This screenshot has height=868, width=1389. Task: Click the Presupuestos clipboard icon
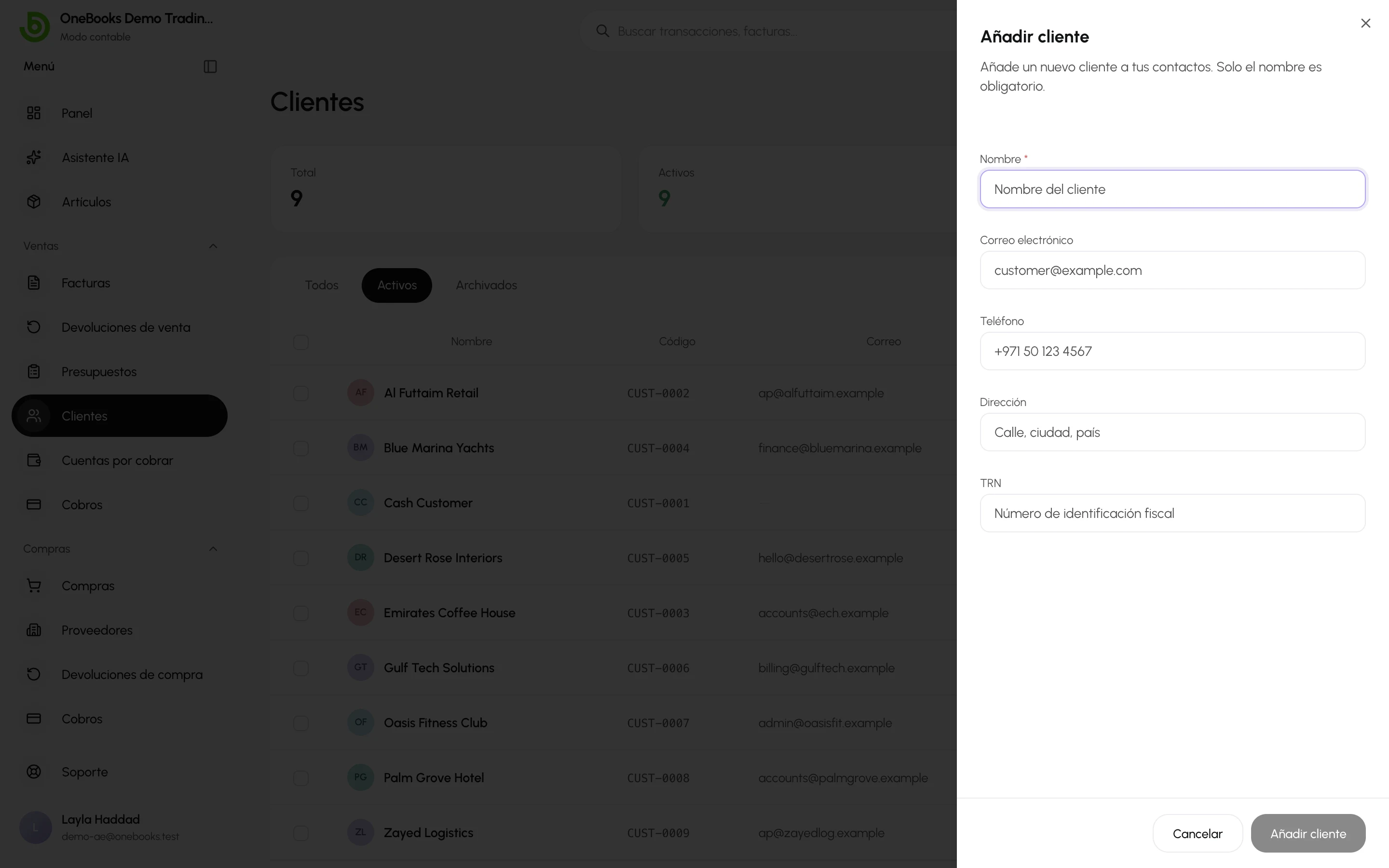coord(34,371)
